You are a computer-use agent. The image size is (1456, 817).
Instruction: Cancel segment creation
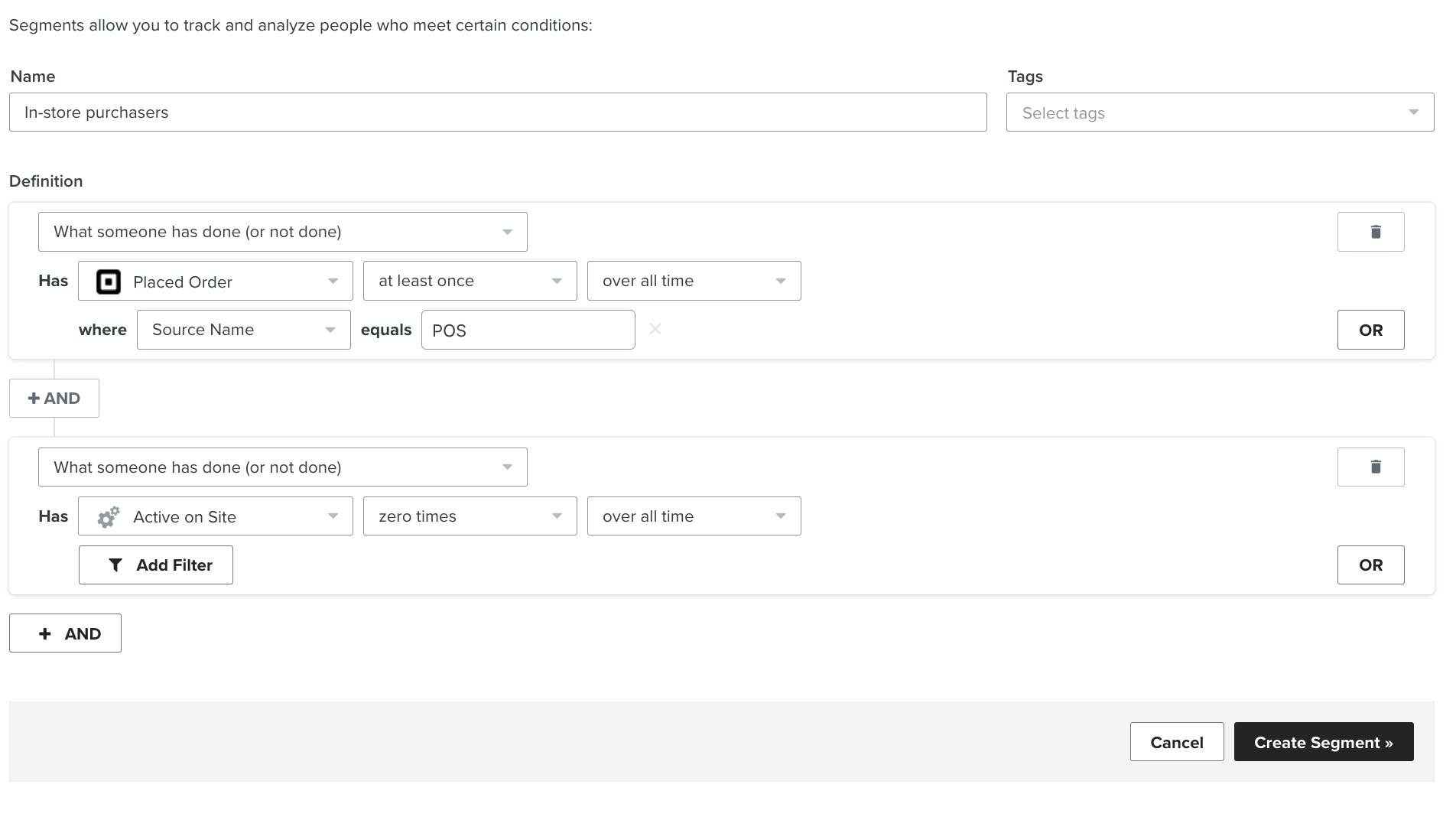tap(1177, 742)
